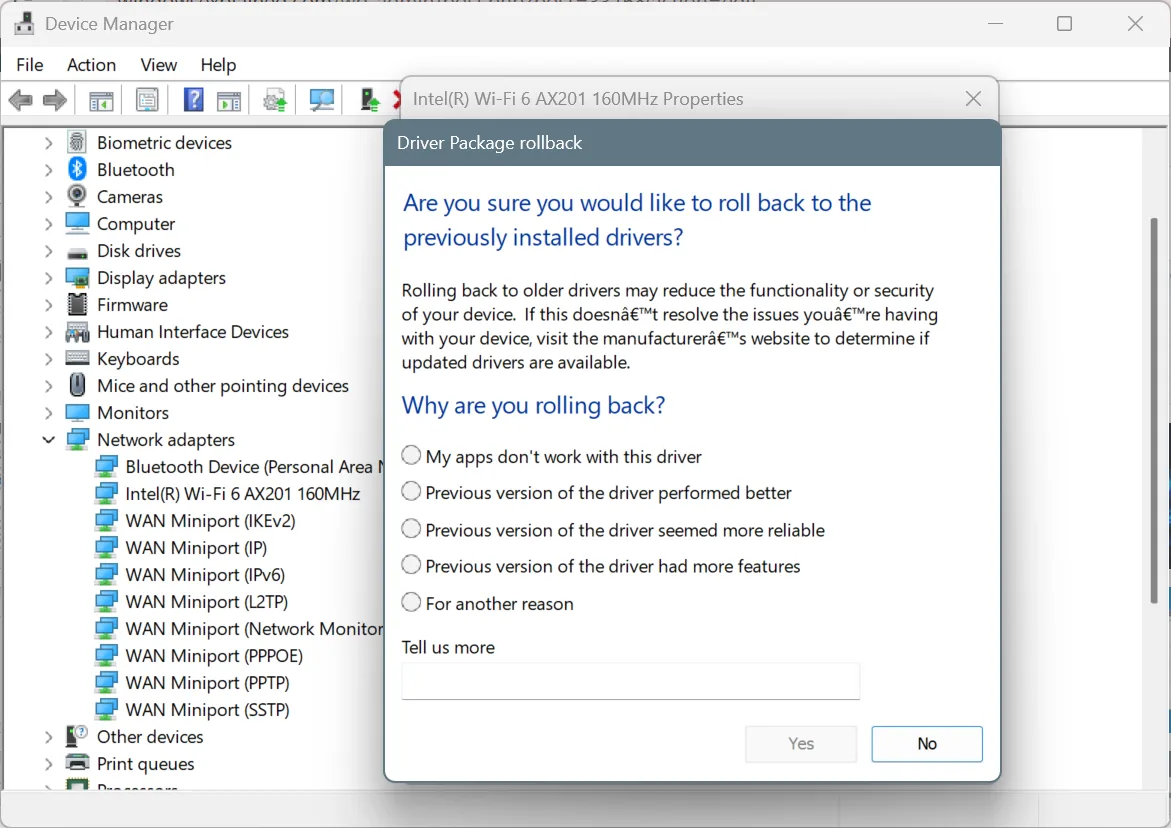Open the Help menu
This screenshot has height=828, width=1171.
pos(218,65)
